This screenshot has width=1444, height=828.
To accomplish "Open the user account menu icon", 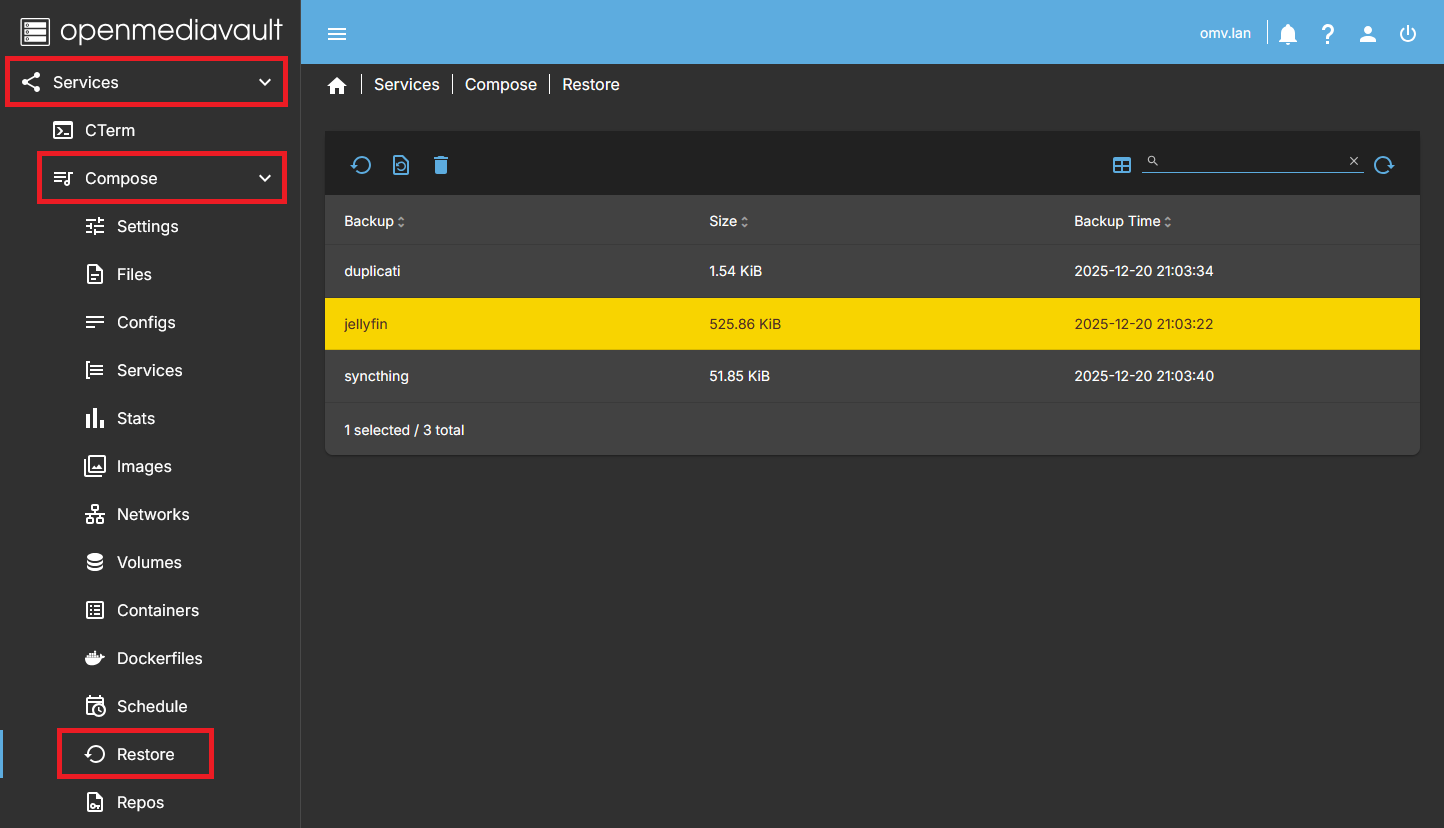I will point(1368,34).
